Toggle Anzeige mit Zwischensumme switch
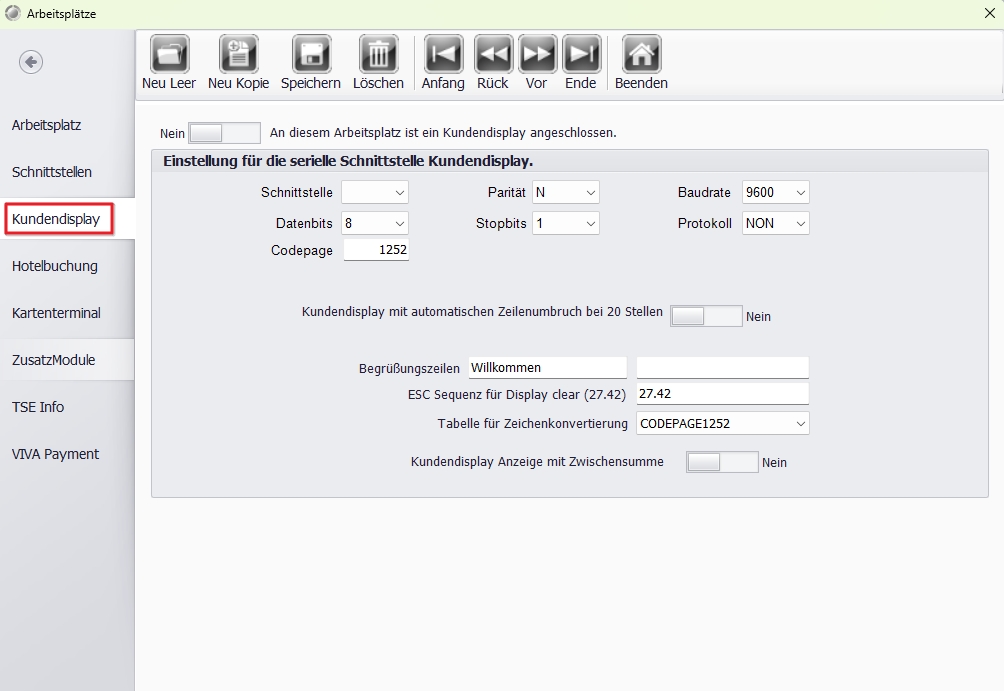The image size is (1004, 691). coord(722,462)
